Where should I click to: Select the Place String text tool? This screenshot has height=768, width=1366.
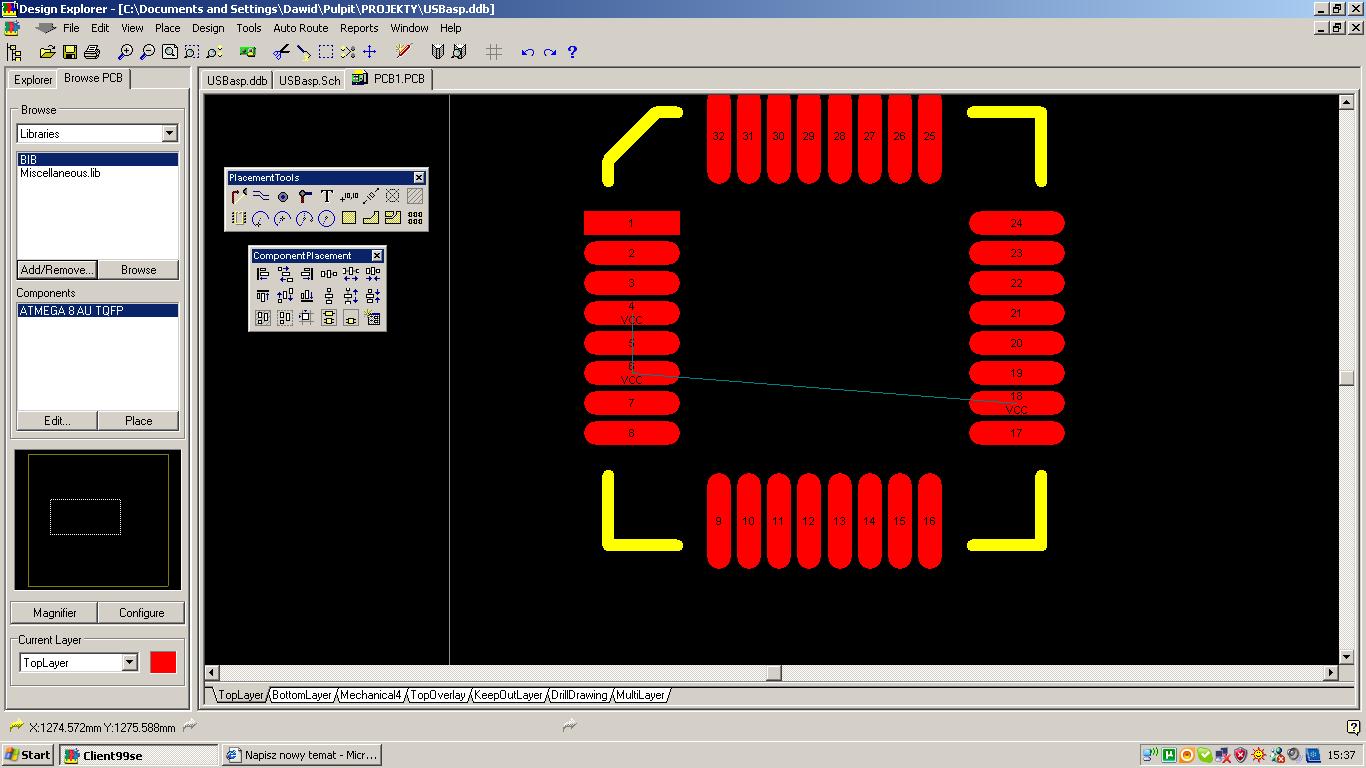tap(327, 197)
